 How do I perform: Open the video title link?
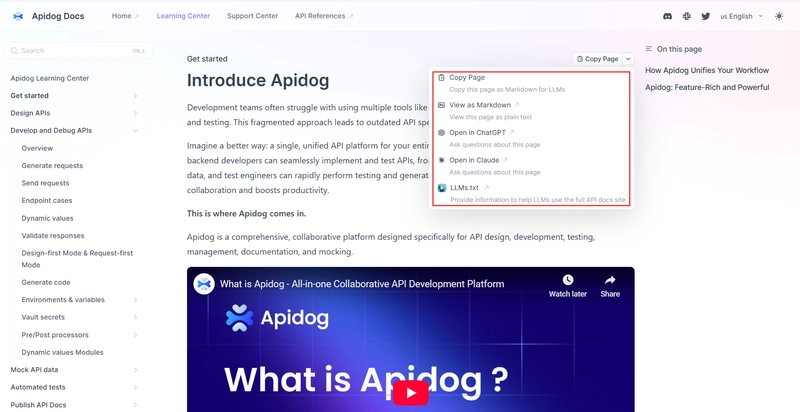click(362, 284)
